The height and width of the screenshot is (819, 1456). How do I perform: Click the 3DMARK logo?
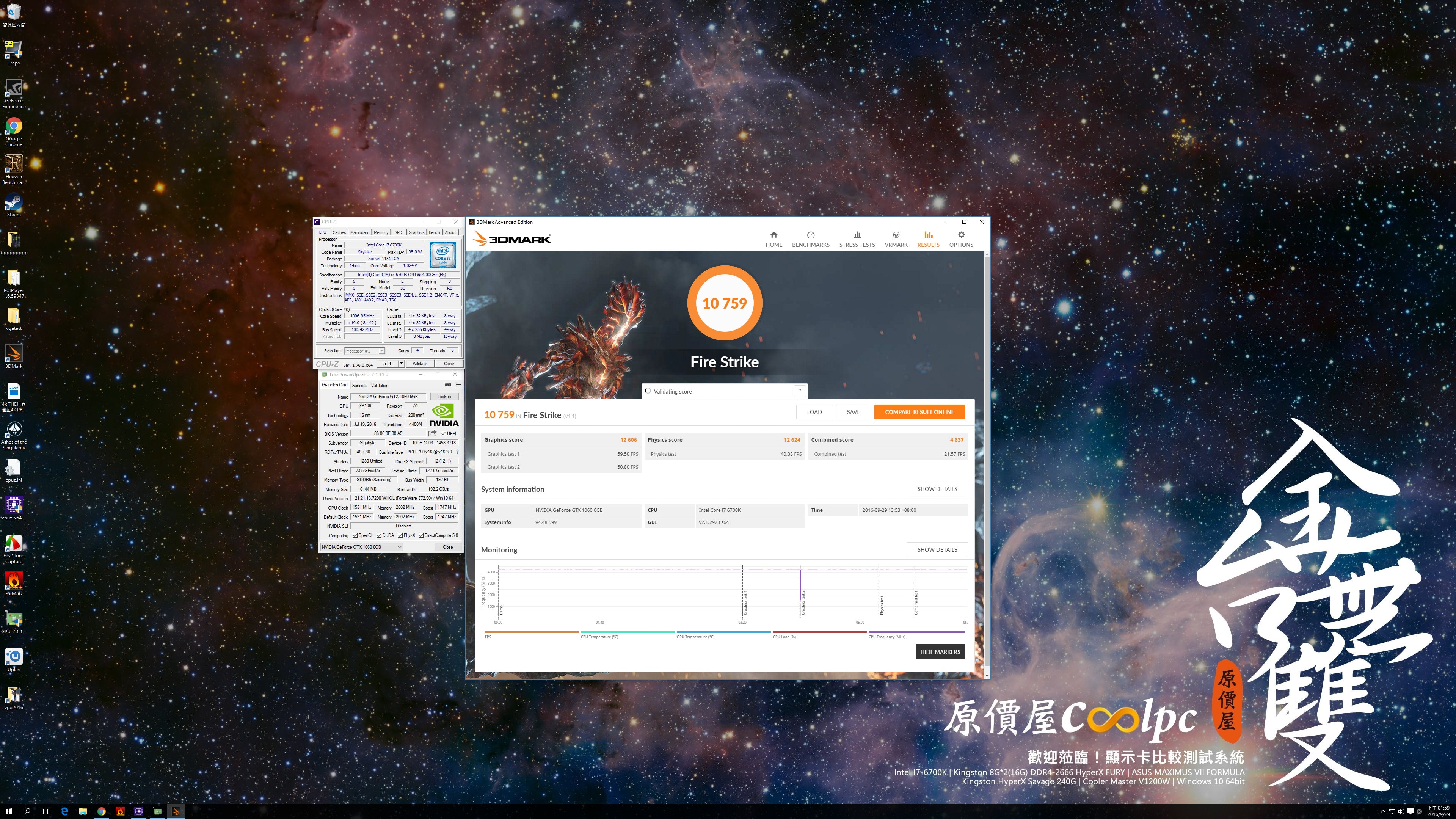pyautogui.click(x=511, y=238)
